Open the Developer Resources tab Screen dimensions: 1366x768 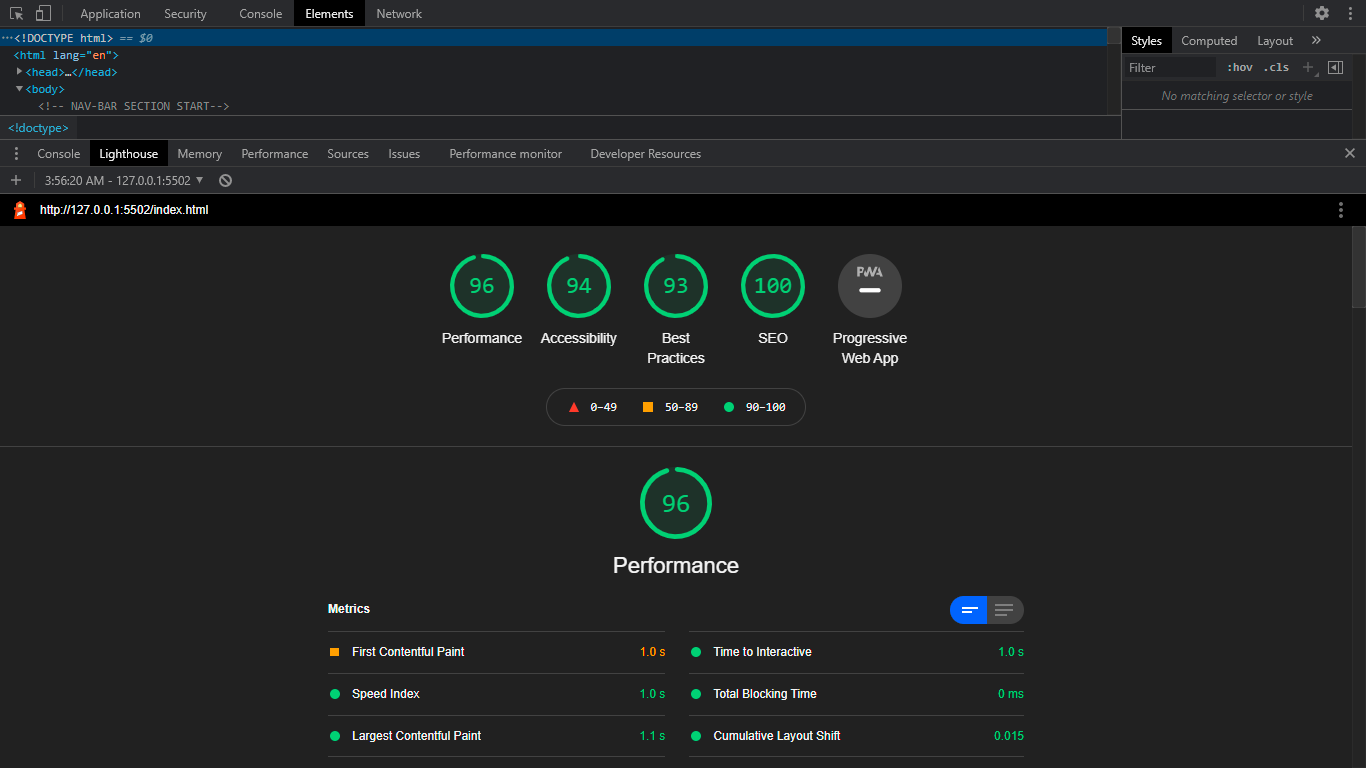(645, 153)
